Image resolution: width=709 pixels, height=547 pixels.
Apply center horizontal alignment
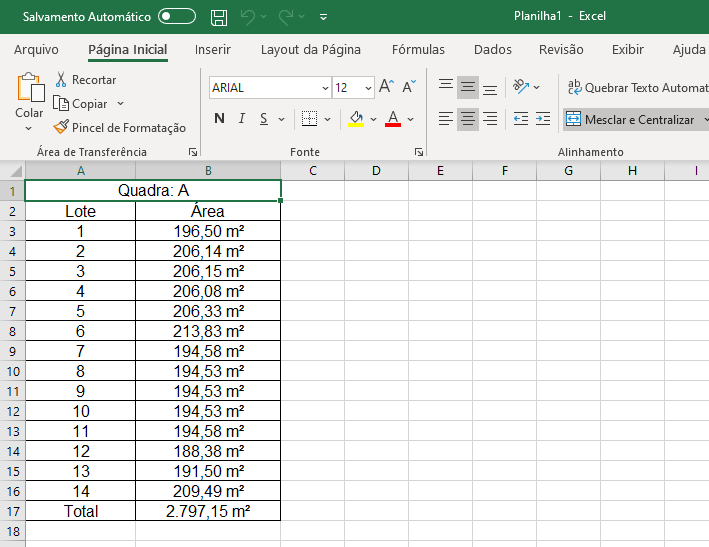[x=468, y=119]
